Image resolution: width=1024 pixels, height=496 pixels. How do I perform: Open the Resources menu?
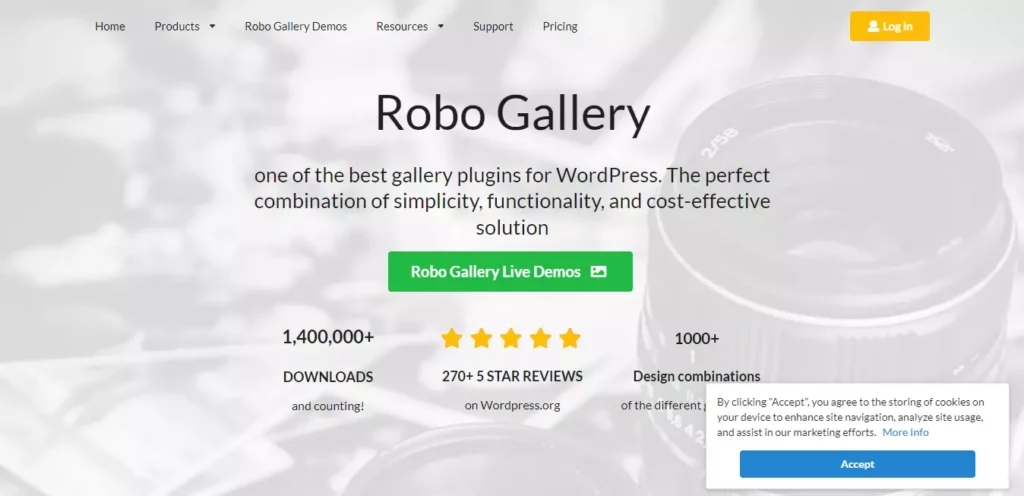coord(402,27)
